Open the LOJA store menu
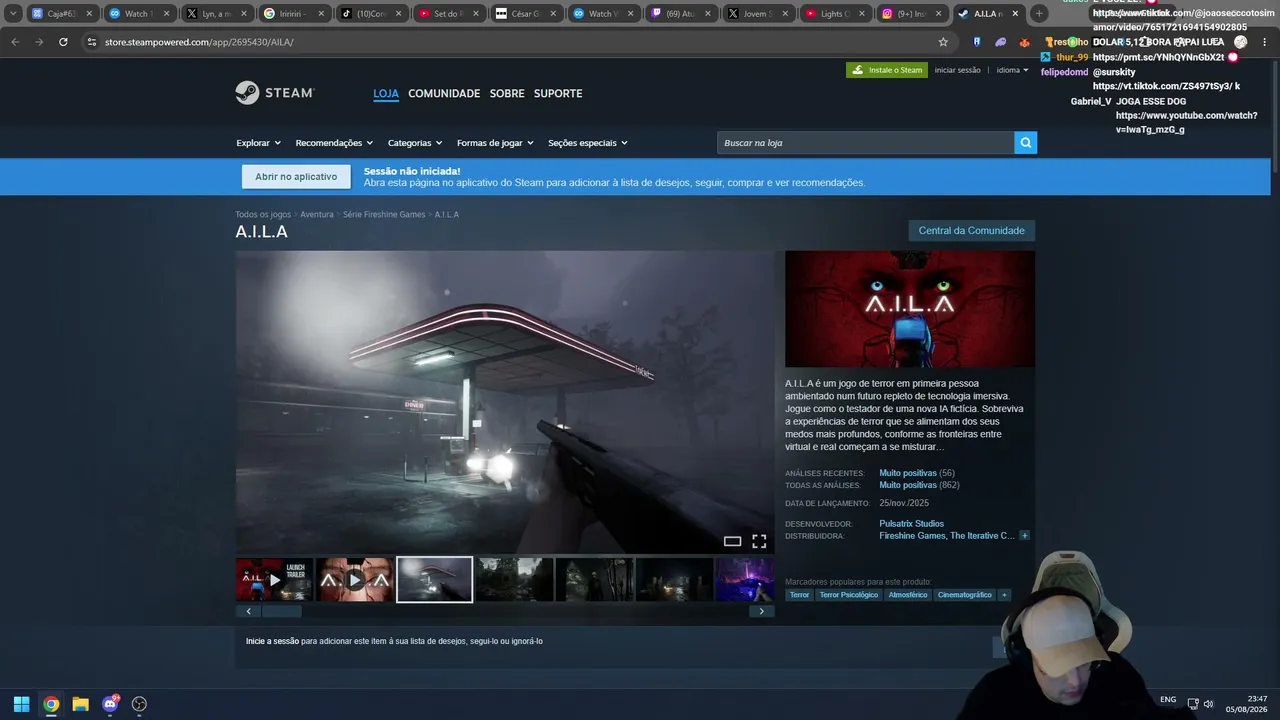1280x720 pixels. pyautogui.click(x=386, y=93)
